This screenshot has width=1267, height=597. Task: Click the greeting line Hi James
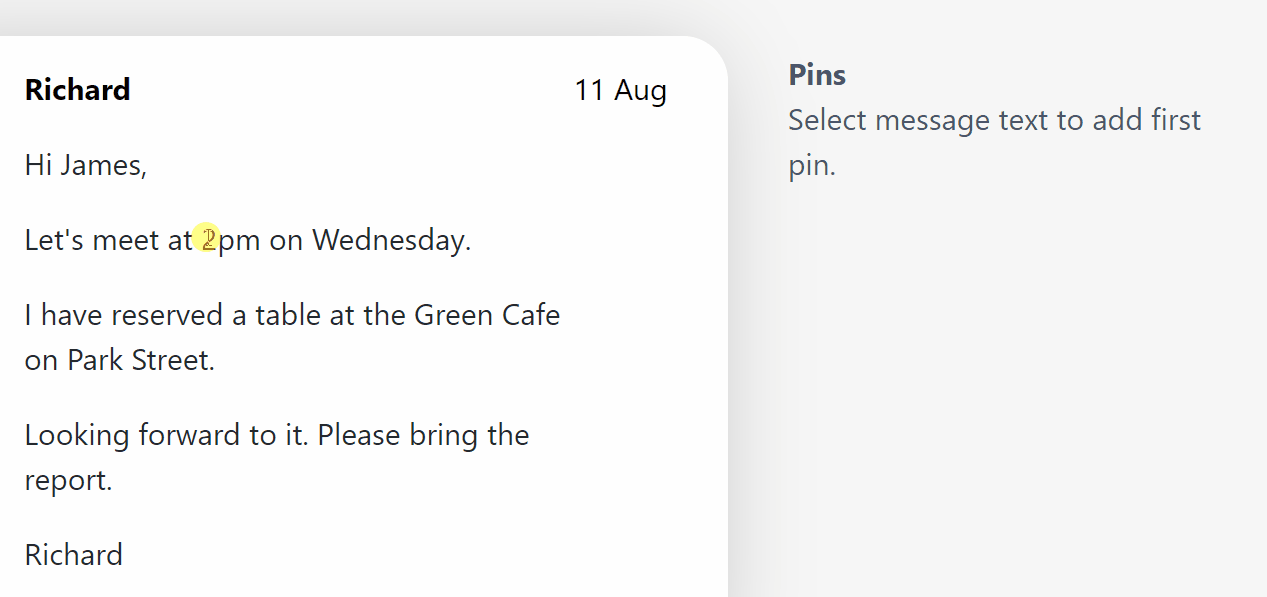click(x=86, y=165)
